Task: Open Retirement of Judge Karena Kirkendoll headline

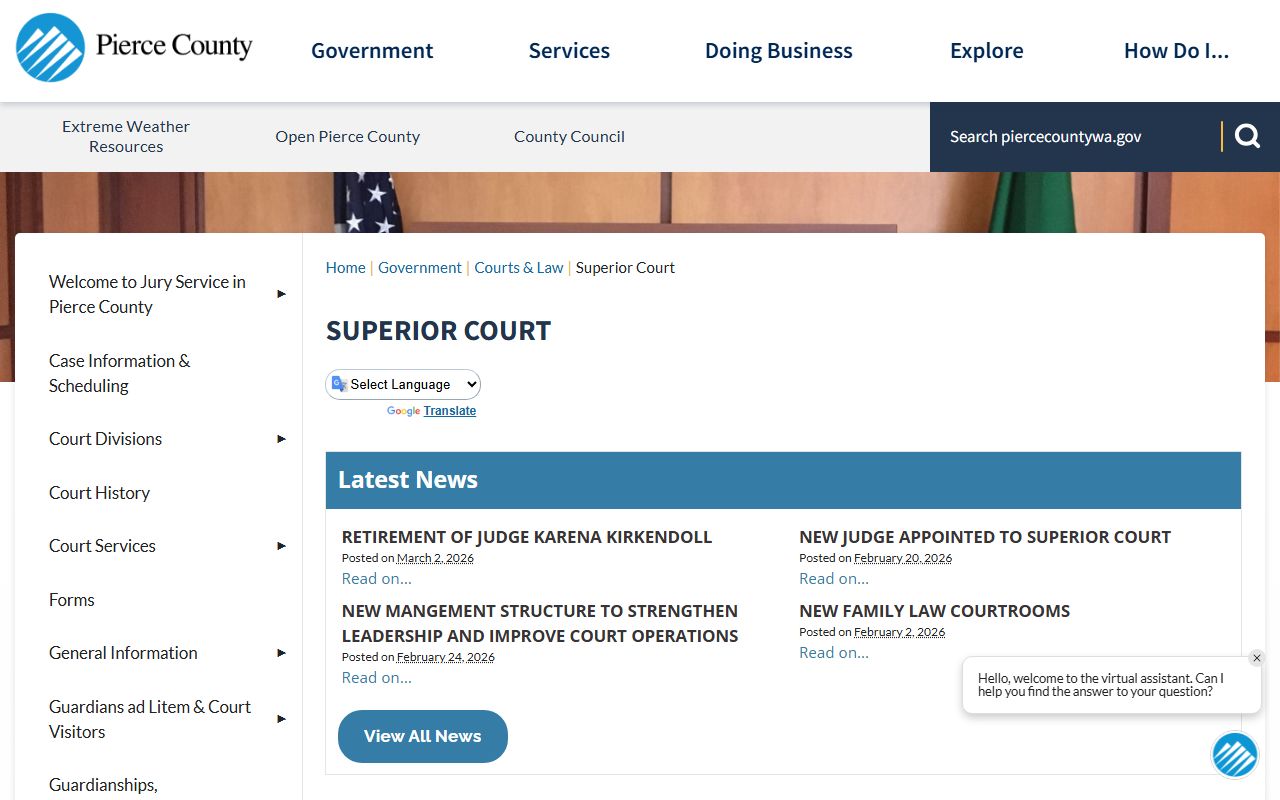Action: point(527,537)
